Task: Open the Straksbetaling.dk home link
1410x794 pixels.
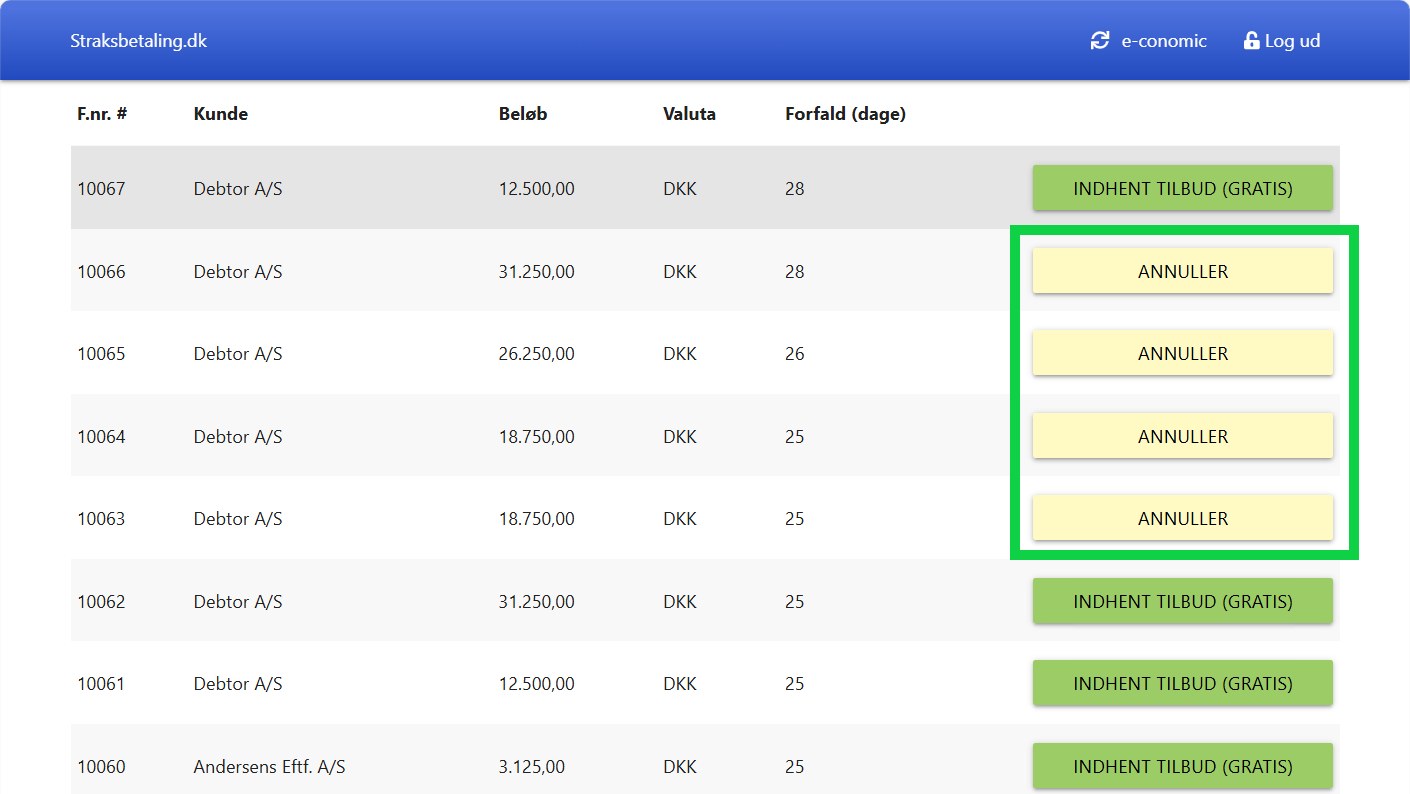Action: click(x=138, y=41)
